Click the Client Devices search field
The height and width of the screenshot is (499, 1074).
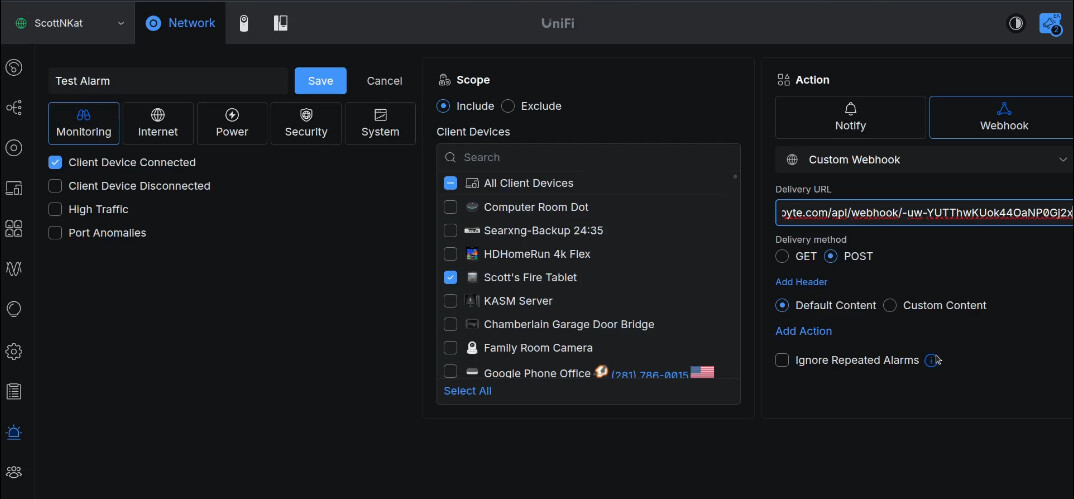coord(590,157)
